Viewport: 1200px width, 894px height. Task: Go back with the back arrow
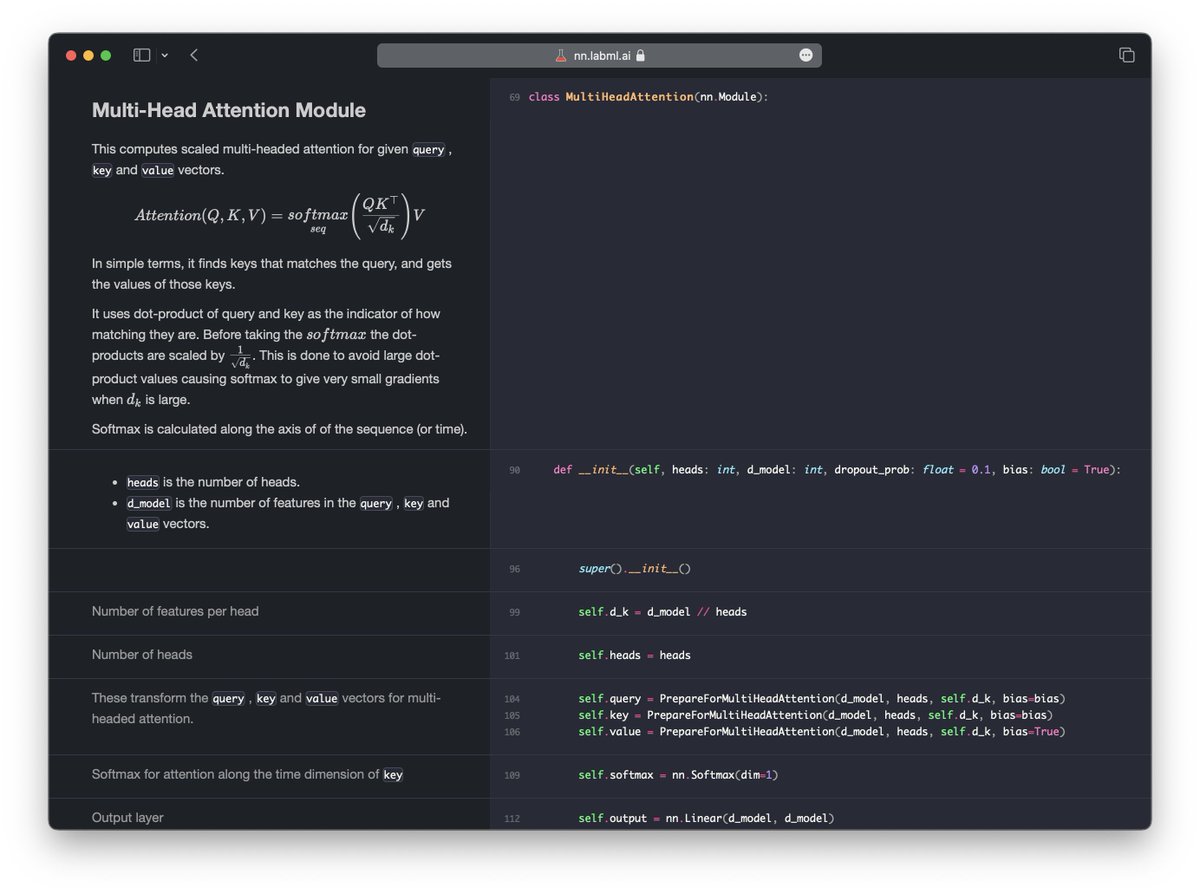[194, 55]
